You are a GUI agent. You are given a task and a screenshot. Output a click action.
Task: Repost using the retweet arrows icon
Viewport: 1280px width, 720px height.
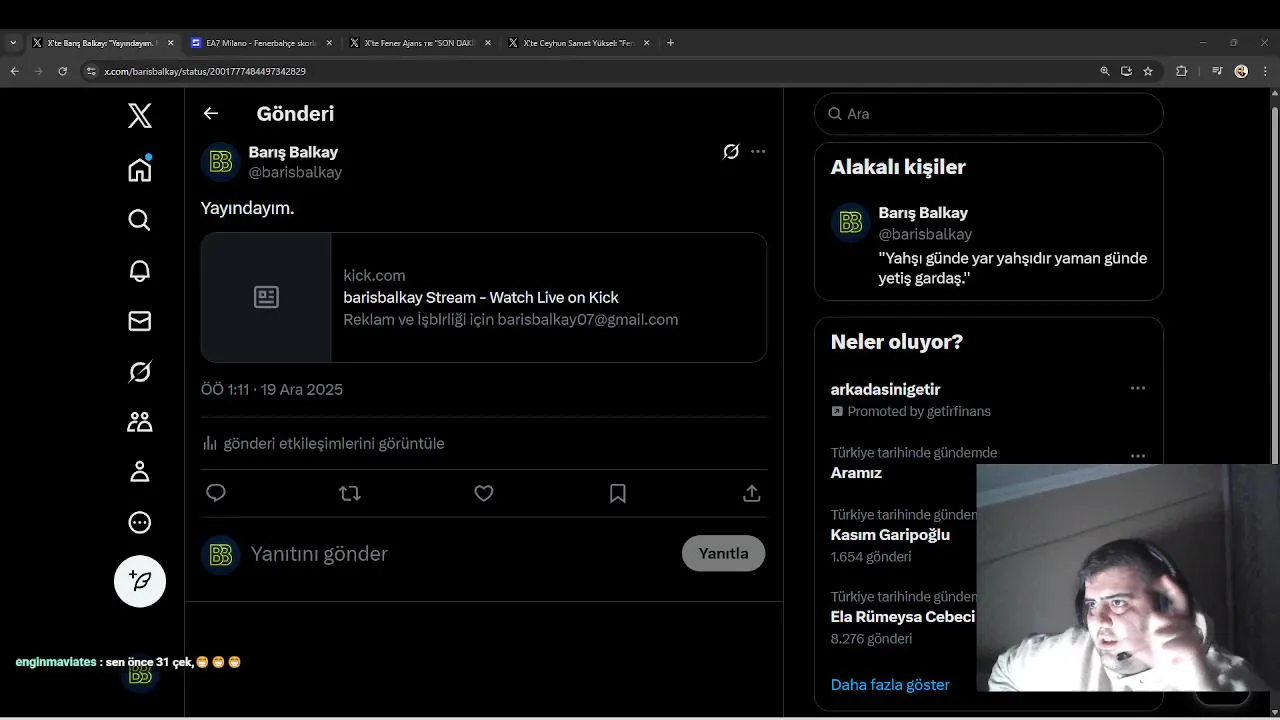tap(350, 493)
